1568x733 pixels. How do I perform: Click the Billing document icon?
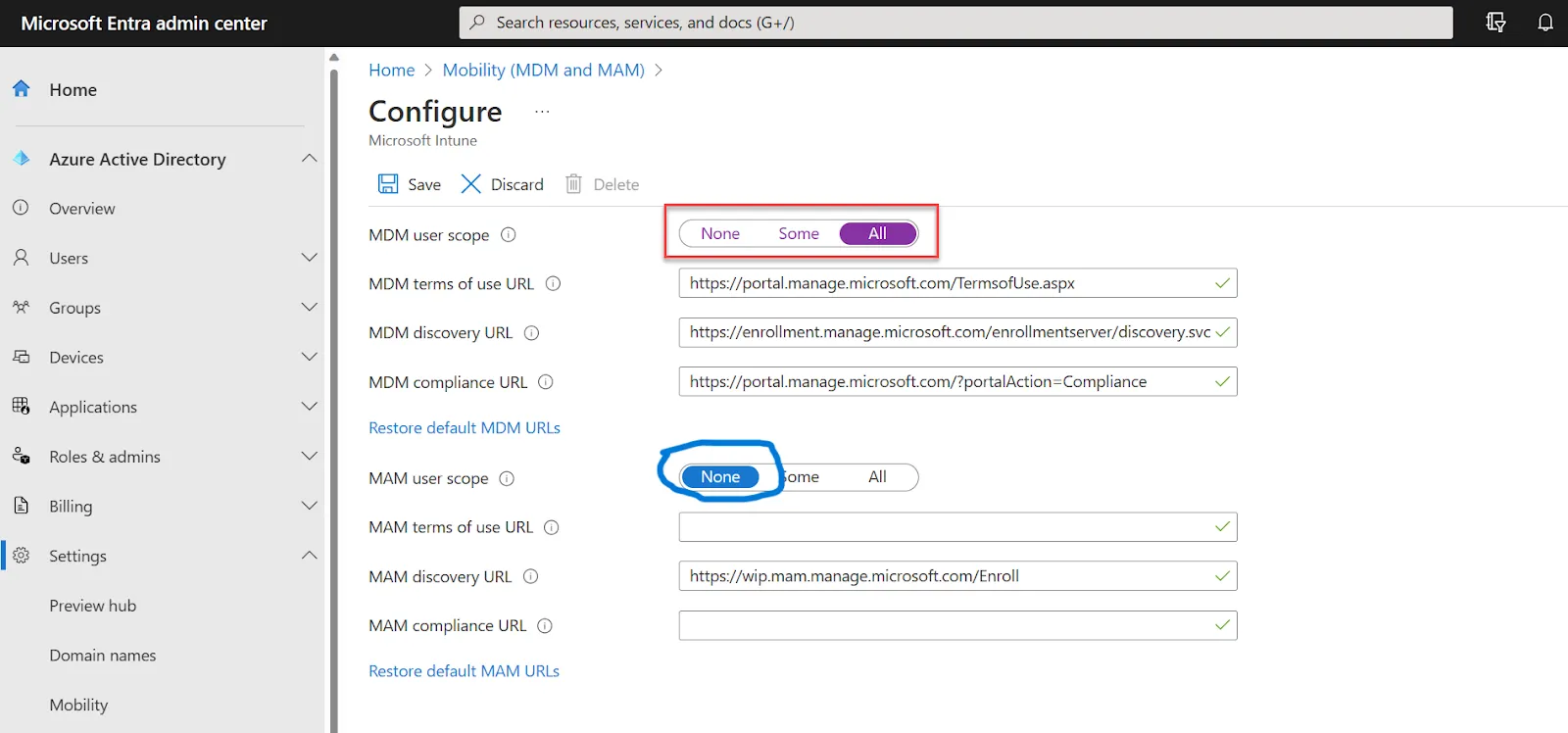pos(21,506)
